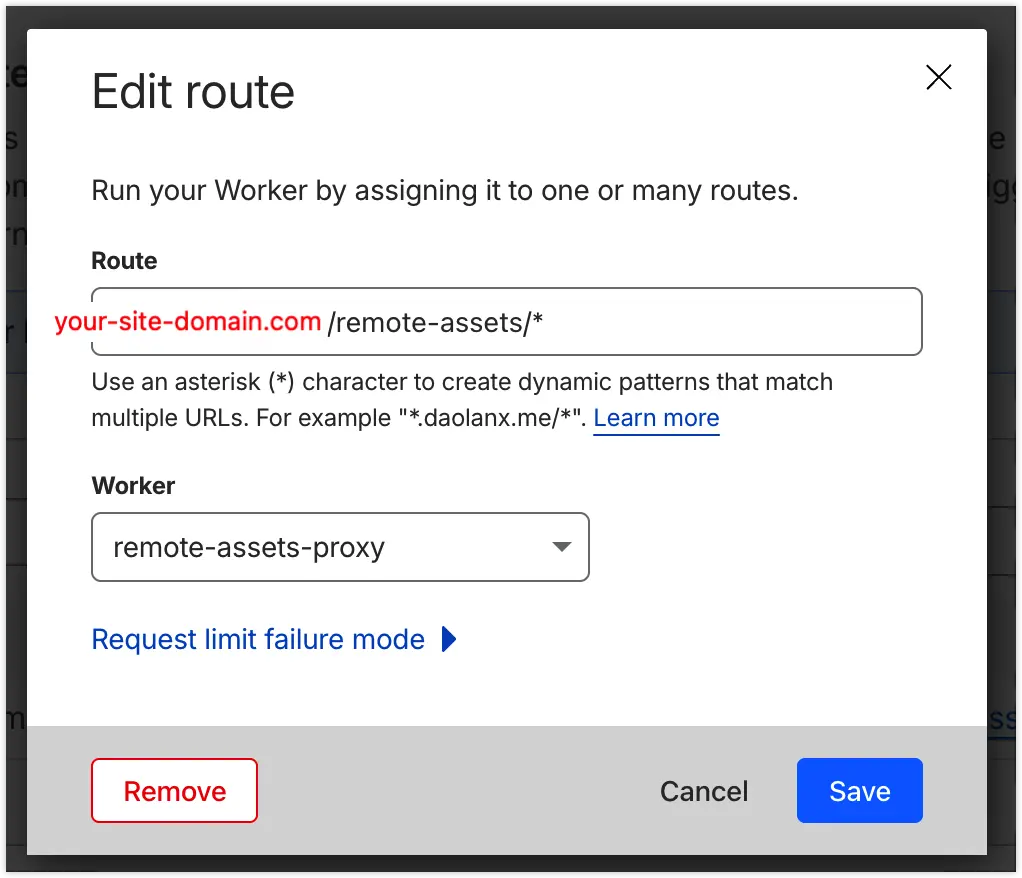Click the gray footer between Remove and Cancel
Image resolution: width=1022 pixels, height=878 pixels.
coord(450,791)
